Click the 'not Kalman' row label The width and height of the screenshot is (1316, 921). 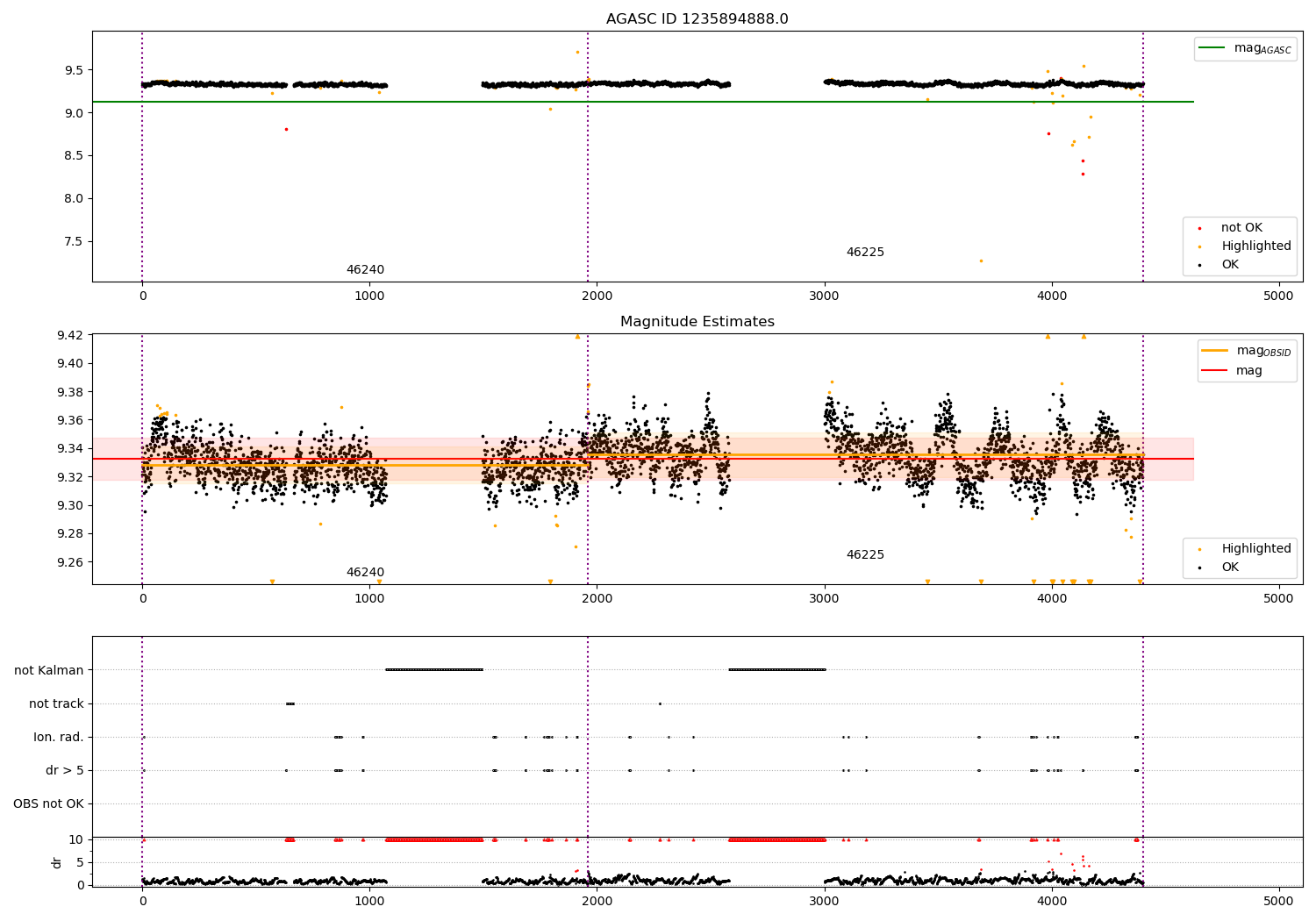[49, 670]
